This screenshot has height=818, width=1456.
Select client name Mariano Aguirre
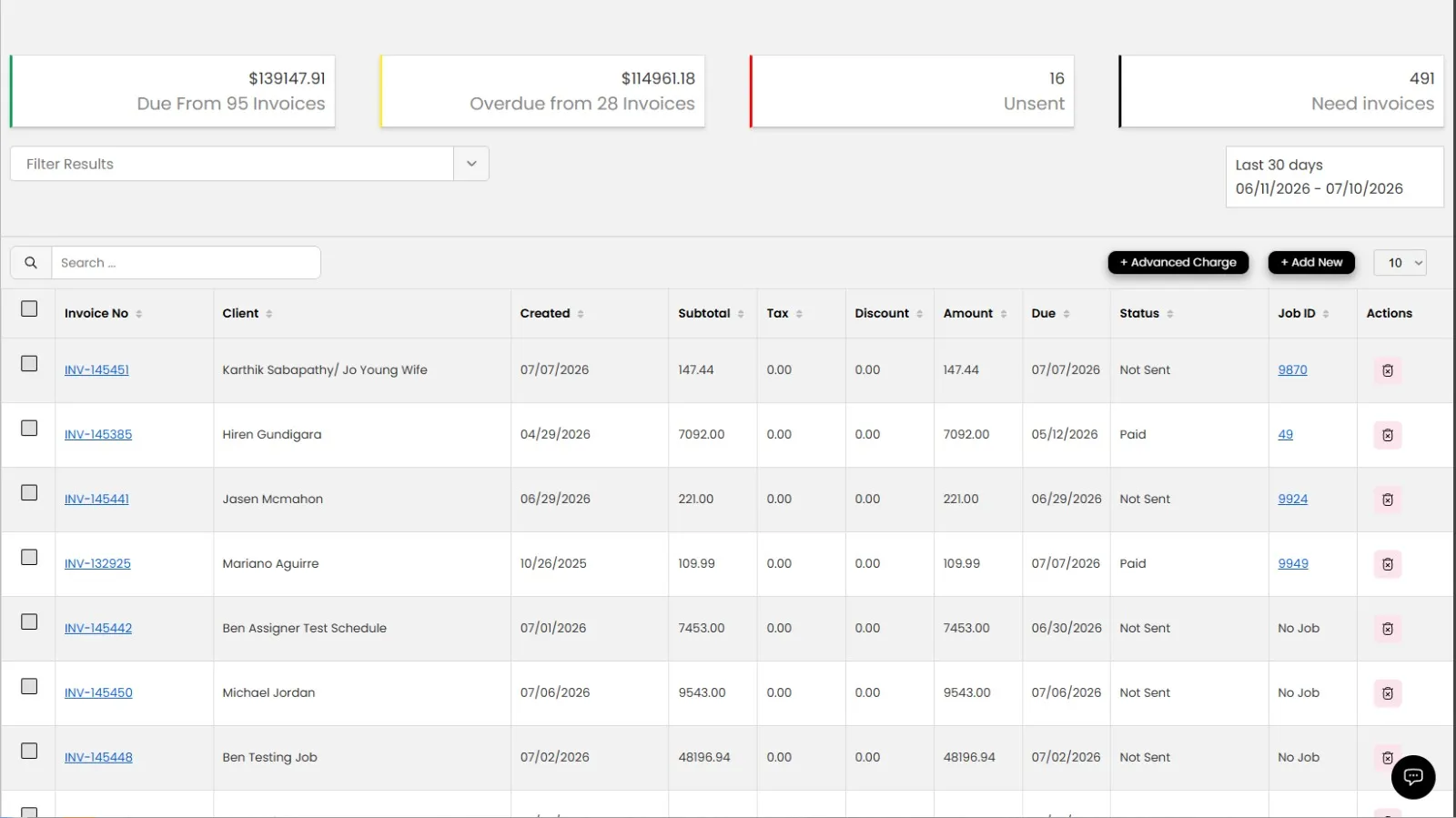270,564
